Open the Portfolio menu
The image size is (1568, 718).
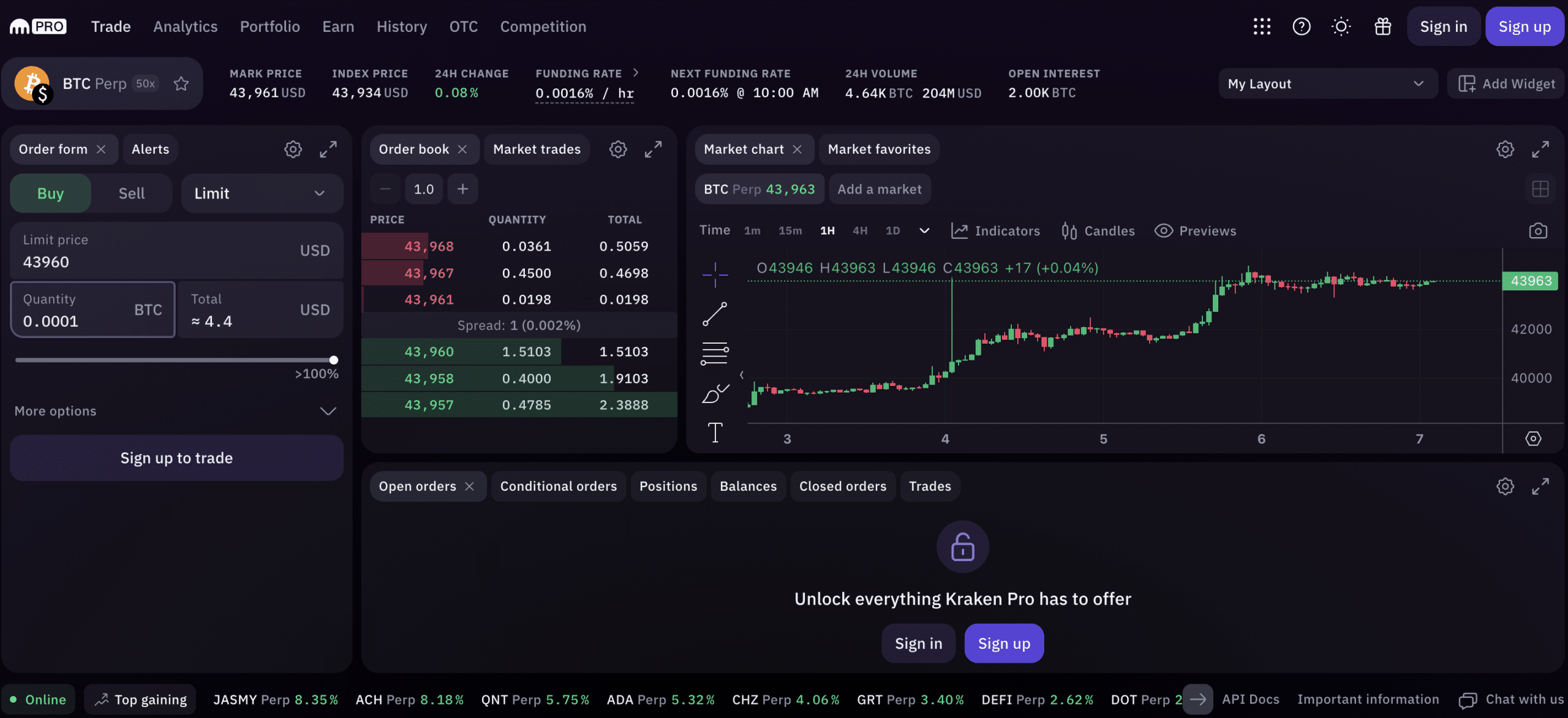click(x=269, y=26)
